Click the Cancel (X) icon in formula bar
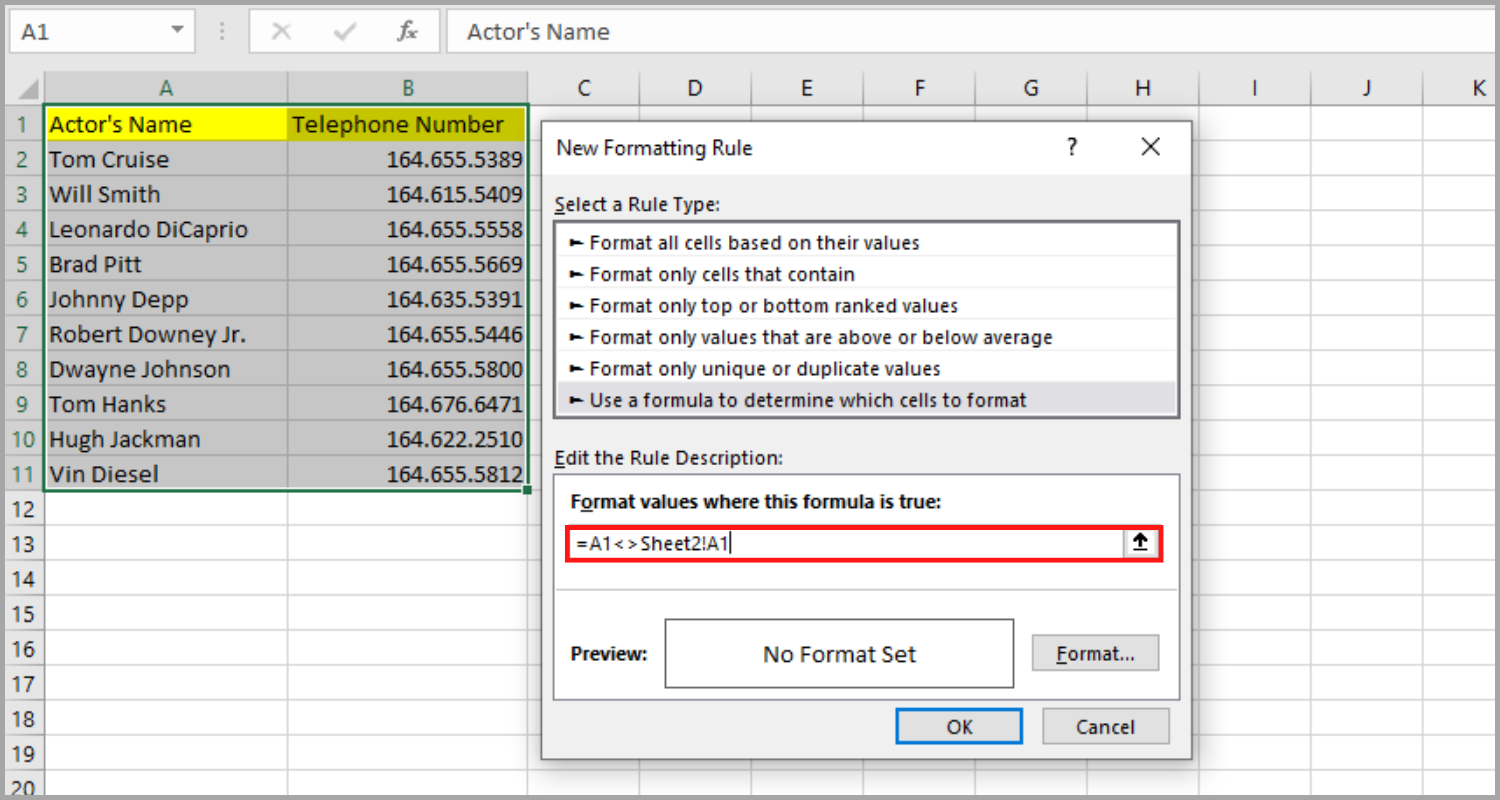 [x=281, y=31]
